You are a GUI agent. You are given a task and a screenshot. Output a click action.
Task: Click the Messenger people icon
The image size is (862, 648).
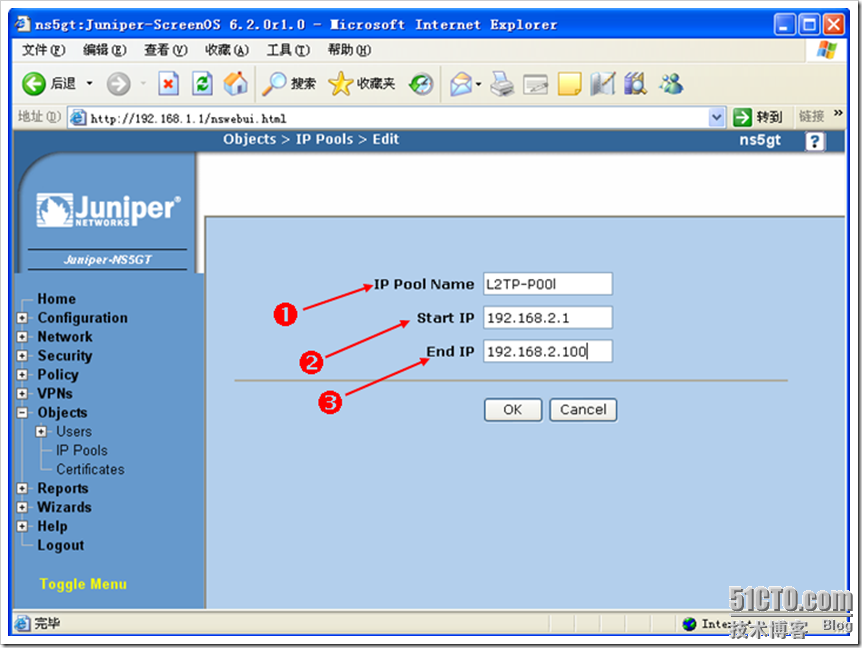click(671, 84)
